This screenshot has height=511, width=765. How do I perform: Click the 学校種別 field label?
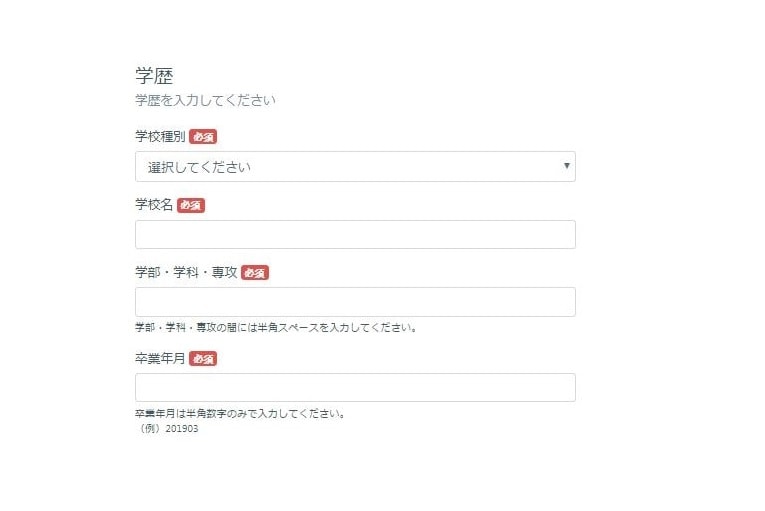click(160, 136)
